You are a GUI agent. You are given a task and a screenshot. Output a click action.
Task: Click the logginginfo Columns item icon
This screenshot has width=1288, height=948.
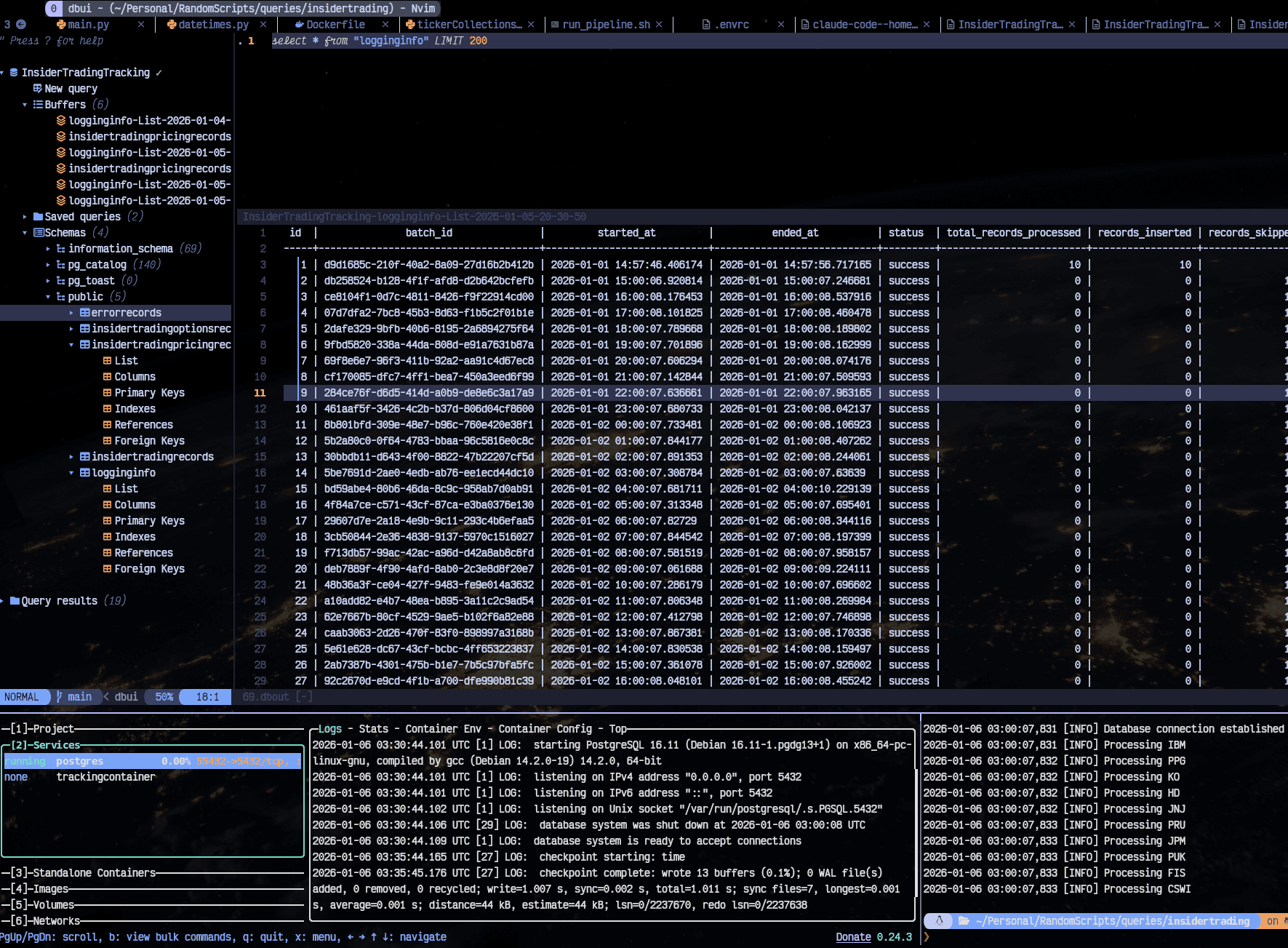point(107,505)
